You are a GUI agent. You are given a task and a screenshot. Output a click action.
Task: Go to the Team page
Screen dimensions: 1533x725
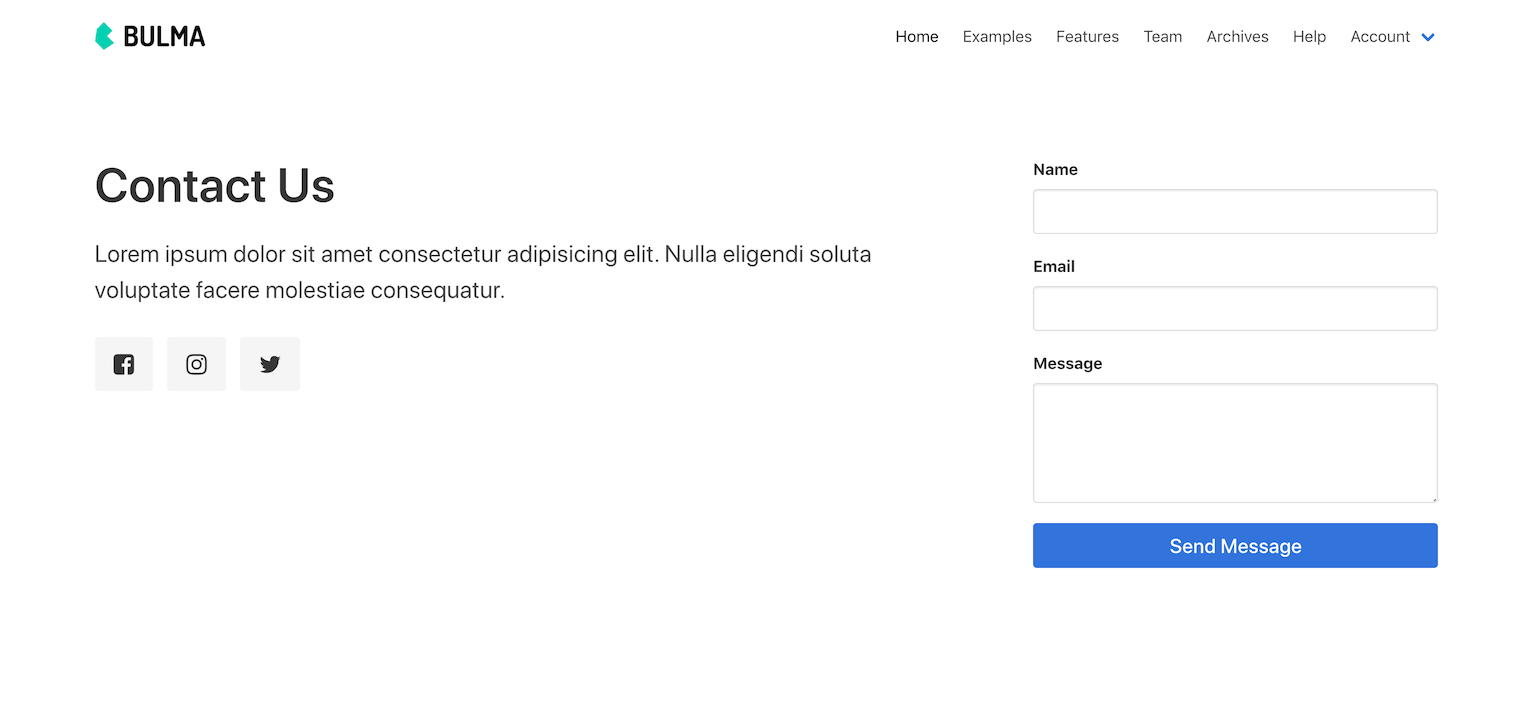(1163, 36)
